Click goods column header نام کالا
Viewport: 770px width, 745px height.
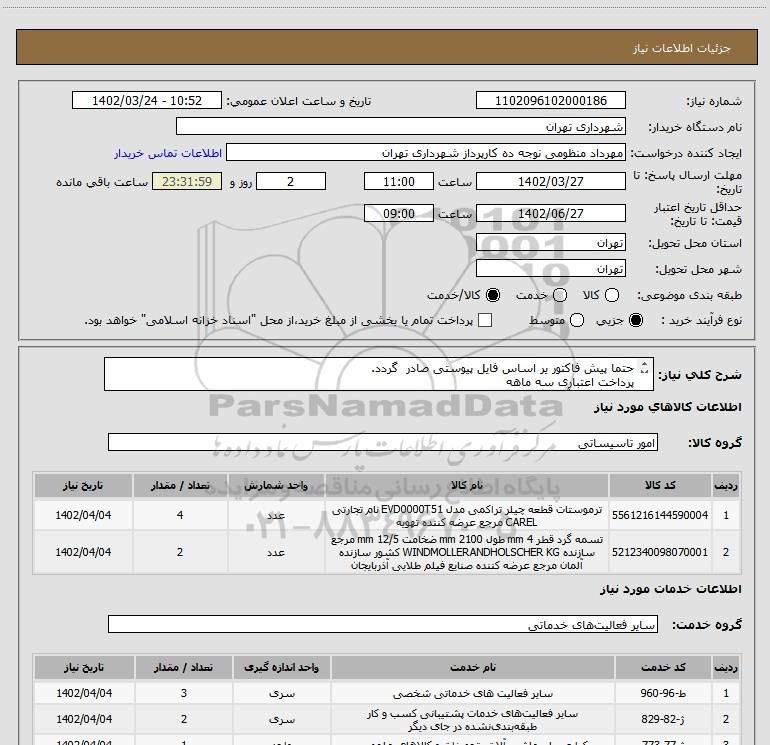coord(467,485)
